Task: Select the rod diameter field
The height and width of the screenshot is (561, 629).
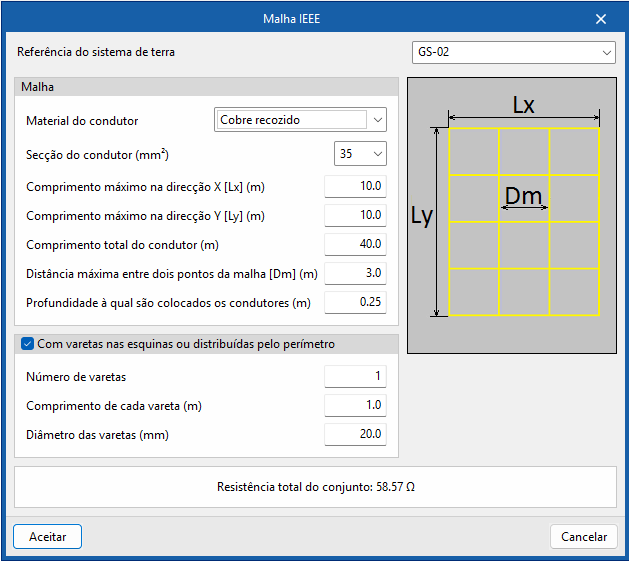Action: (355, 434)
